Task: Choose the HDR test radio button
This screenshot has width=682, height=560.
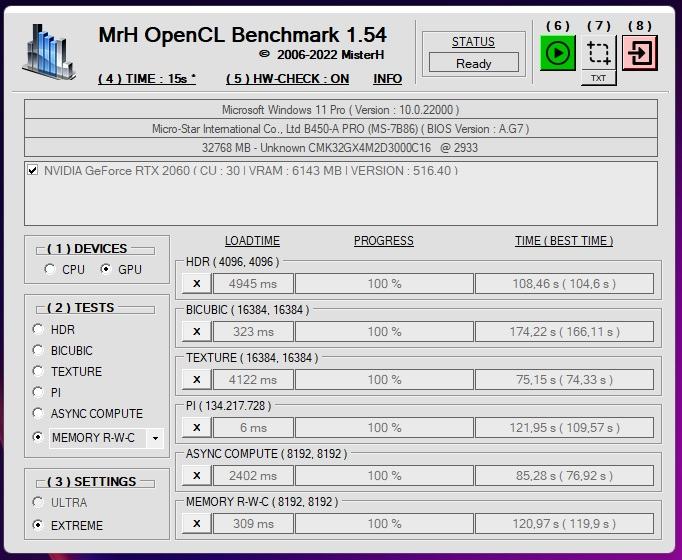Action: click(38, 329)
